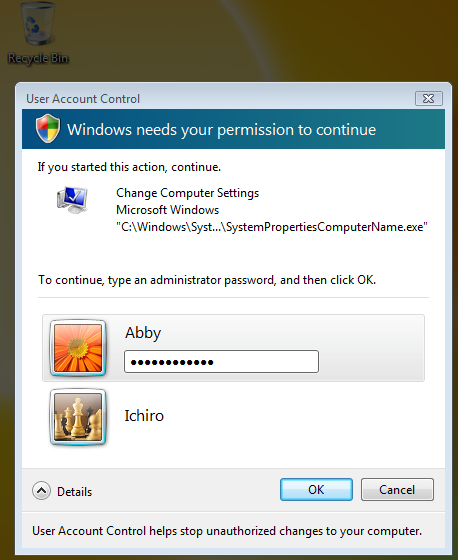458x560 pixels.
Task: Collapse the Details chevron button
Action: pos(41,491)
